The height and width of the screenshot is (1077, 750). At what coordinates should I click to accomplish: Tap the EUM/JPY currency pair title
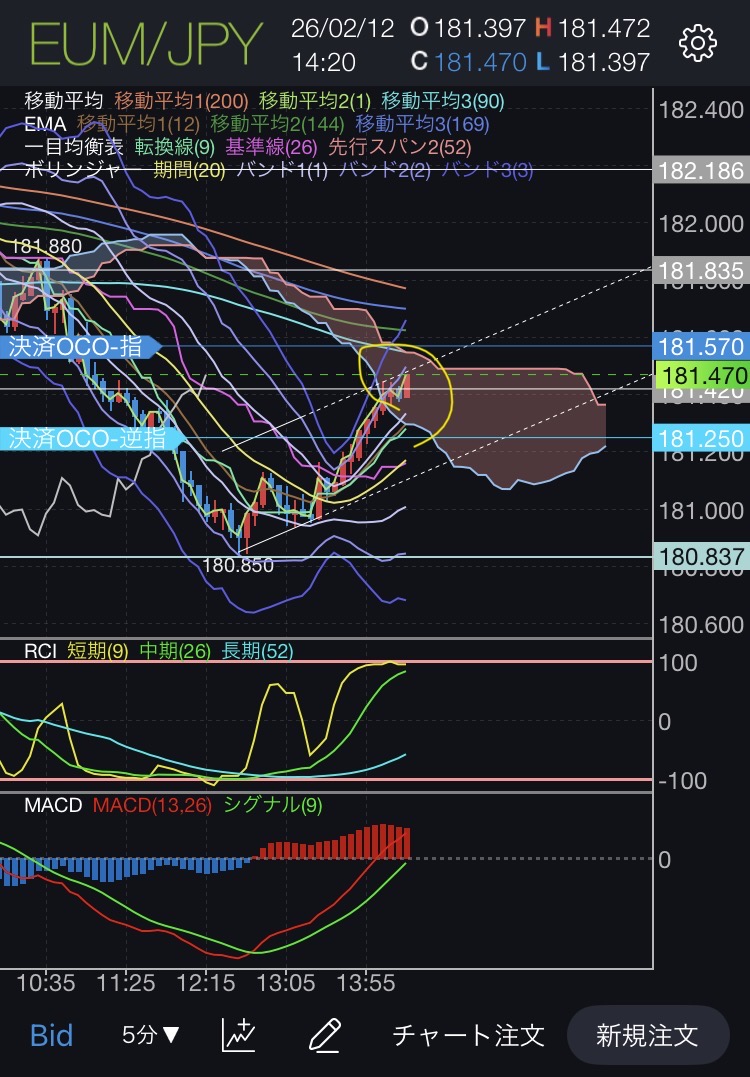click(146, 43)
